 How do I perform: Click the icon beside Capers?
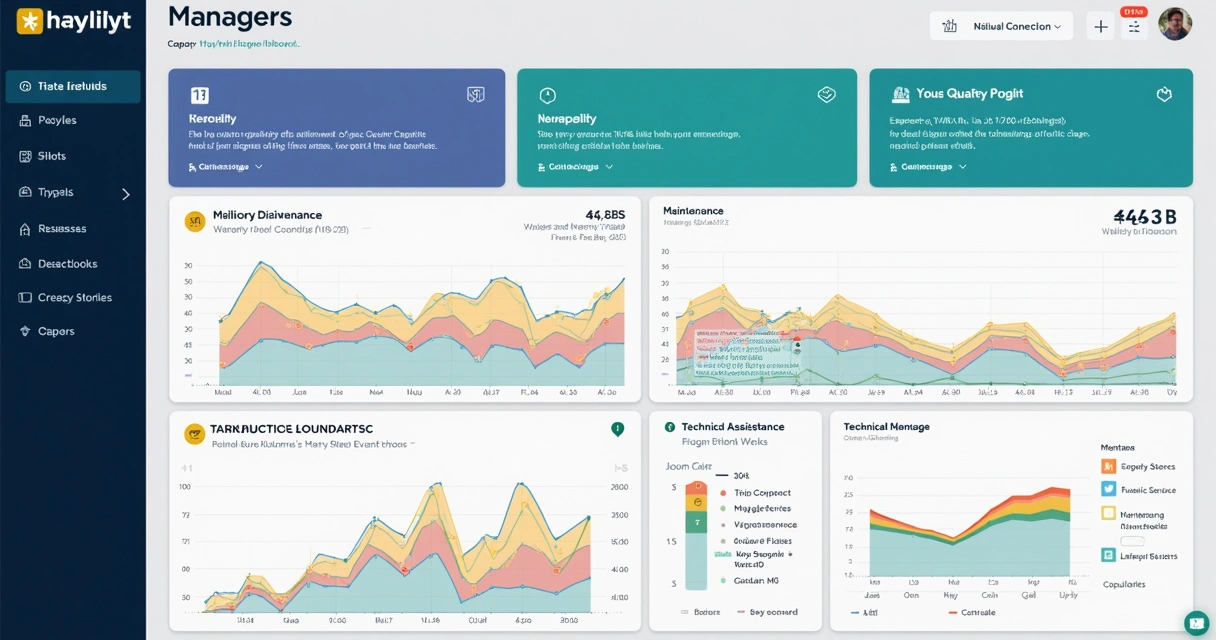pyautogui.click(x=26, y=331)
